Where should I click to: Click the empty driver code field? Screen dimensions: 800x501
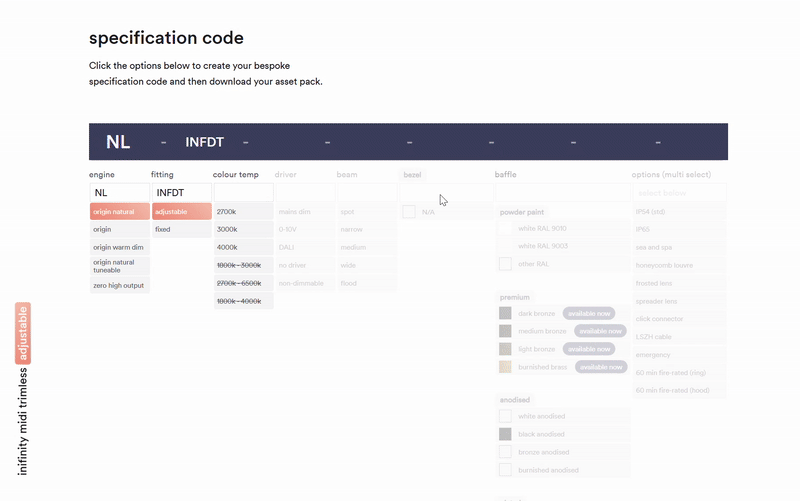coord(305,192)
